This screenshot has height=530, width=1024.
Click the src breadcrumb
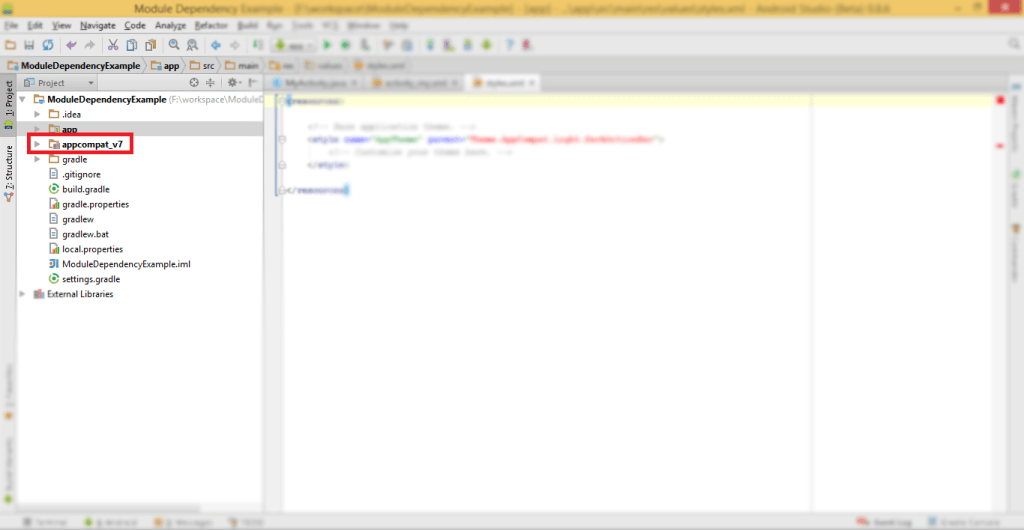coord(202,65)
